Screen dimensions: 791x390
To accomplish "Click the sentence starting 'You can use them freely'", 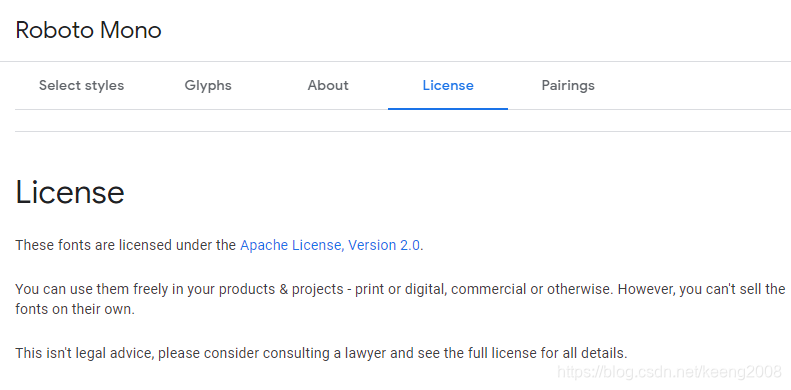I will tap(400, 299).
